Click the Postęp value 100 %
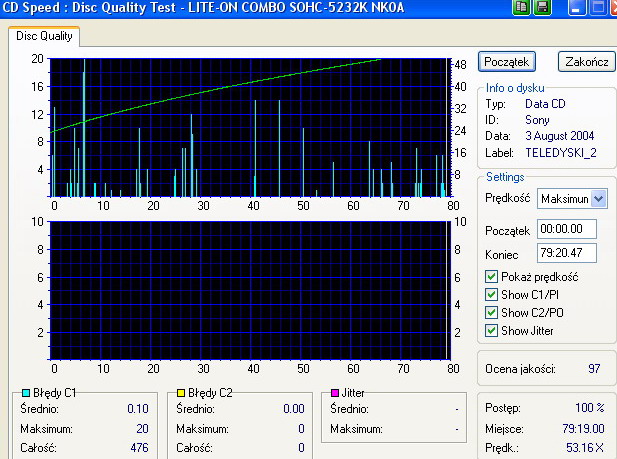The width and height of the screenshot is (617, 459). 589,407
